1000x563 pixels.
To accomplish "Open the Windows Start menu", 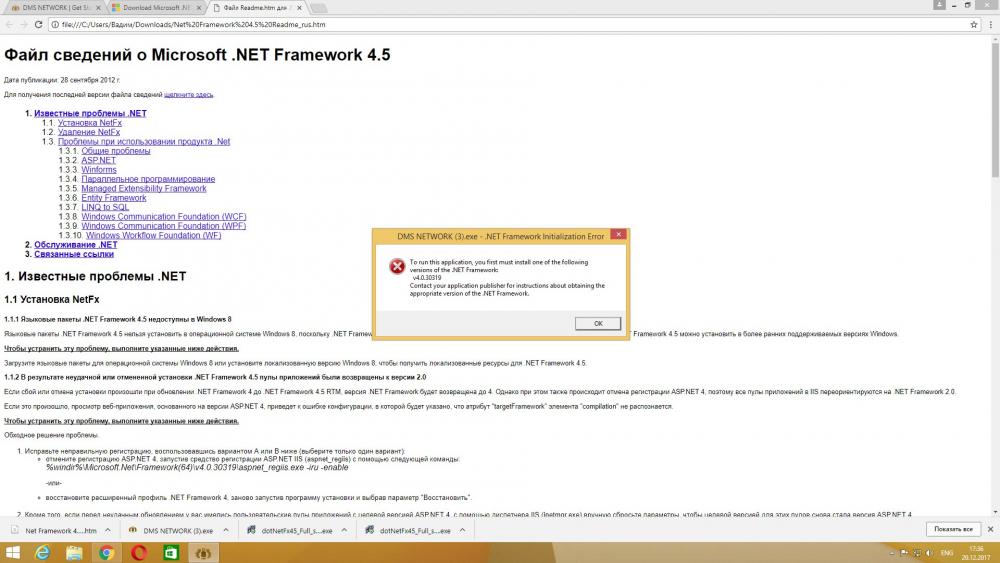I will pyautogui.click(x=14, y=552).
